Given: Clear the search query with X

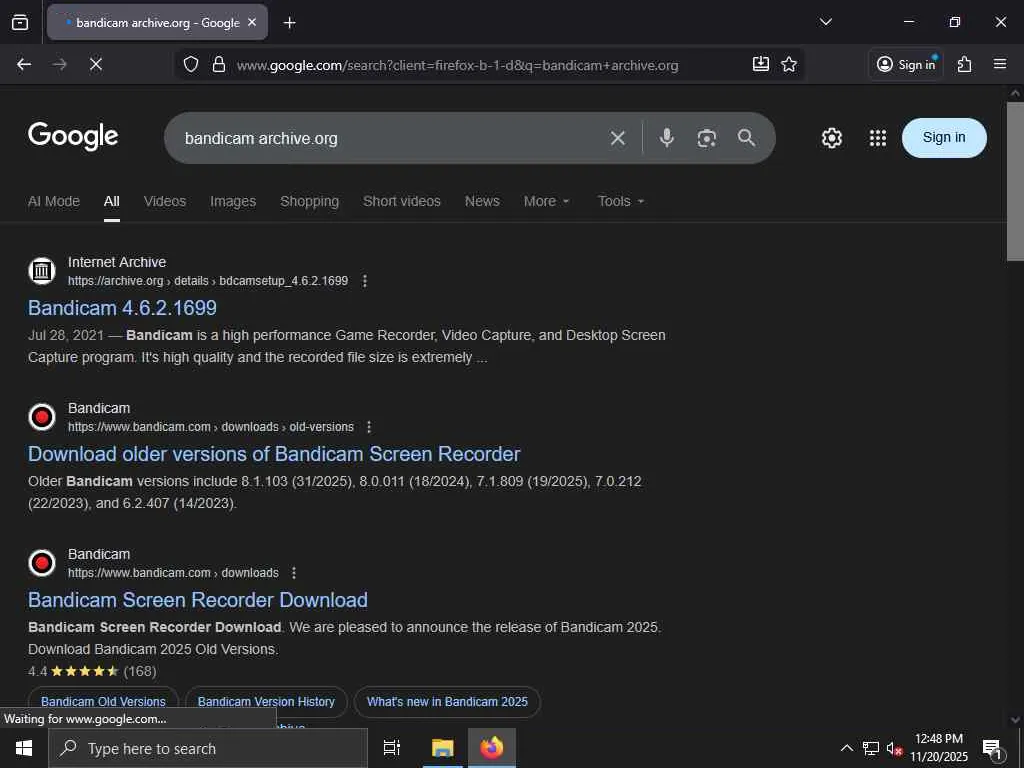Looking at the screenshot, I should [618, 138].
